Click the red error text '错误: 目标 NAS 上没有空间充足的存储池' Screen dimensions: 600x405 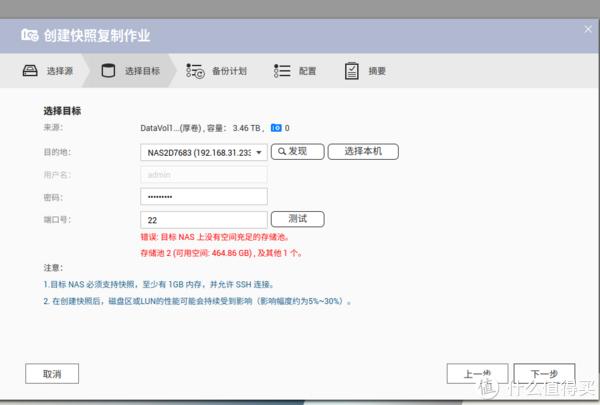pyautogui.click(x=214, y=237)
